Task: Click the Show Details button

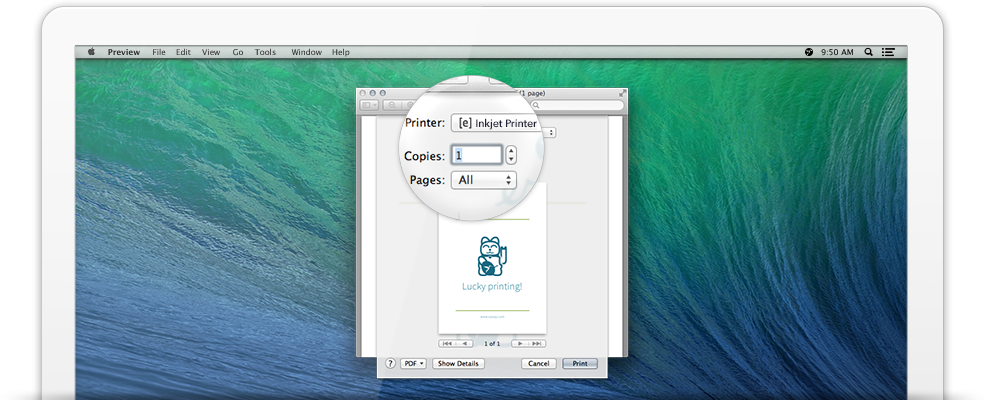Action: (458, 364)
